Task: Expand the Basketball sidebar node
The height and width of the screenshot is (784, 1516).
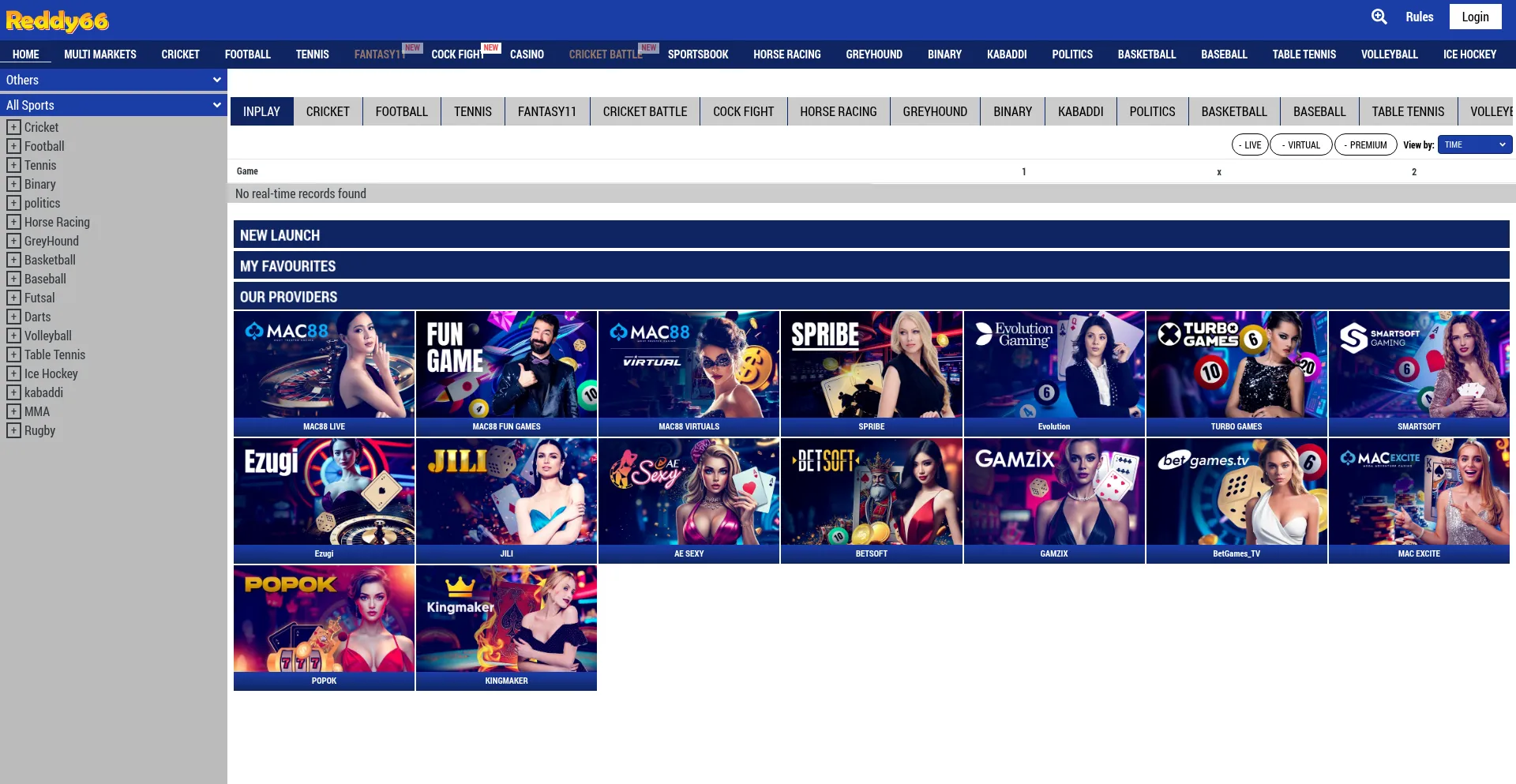Action: (x=13, y=260)
